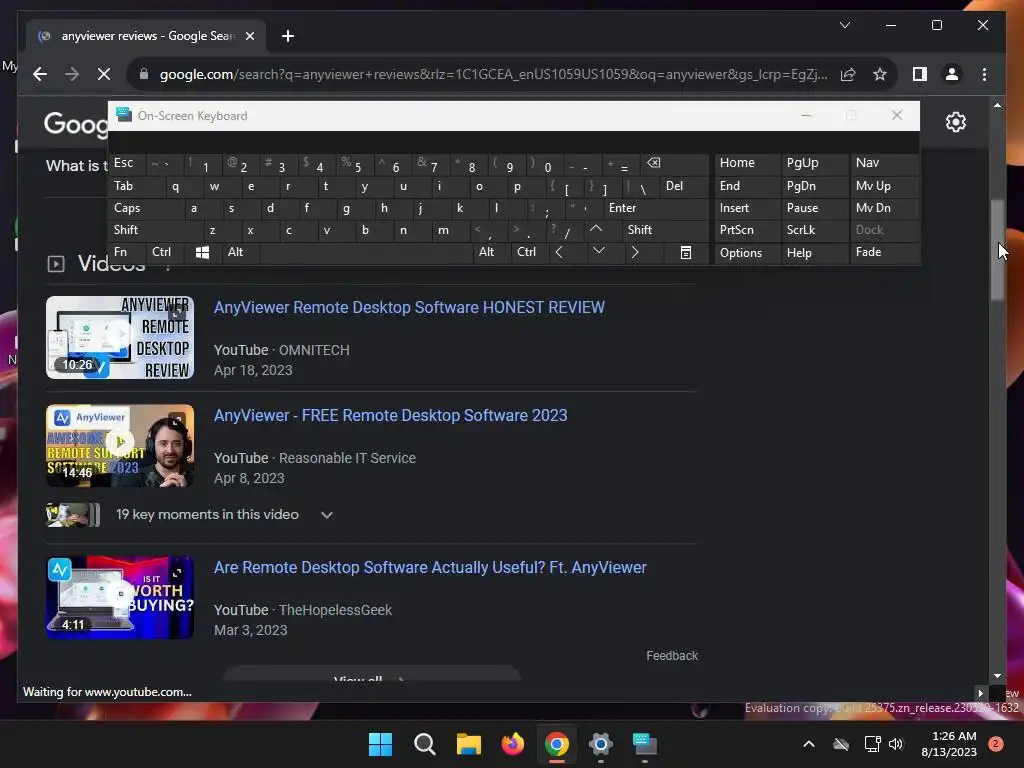1024x768 pixels.
Task: Go back using Chrome's back arrow
Action: [40, 74]
